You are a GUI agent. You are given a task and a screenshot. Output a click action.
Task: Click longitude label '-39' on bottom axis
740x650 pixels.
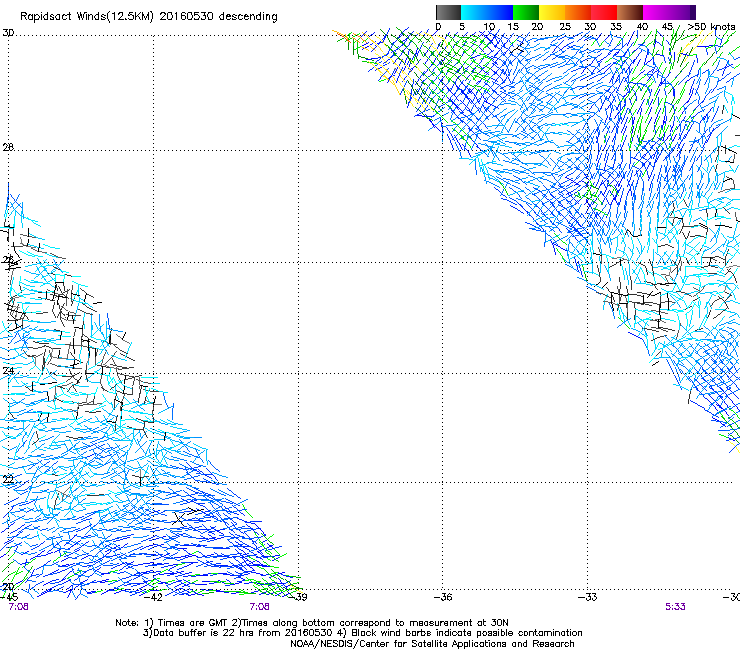click(298, 597)
